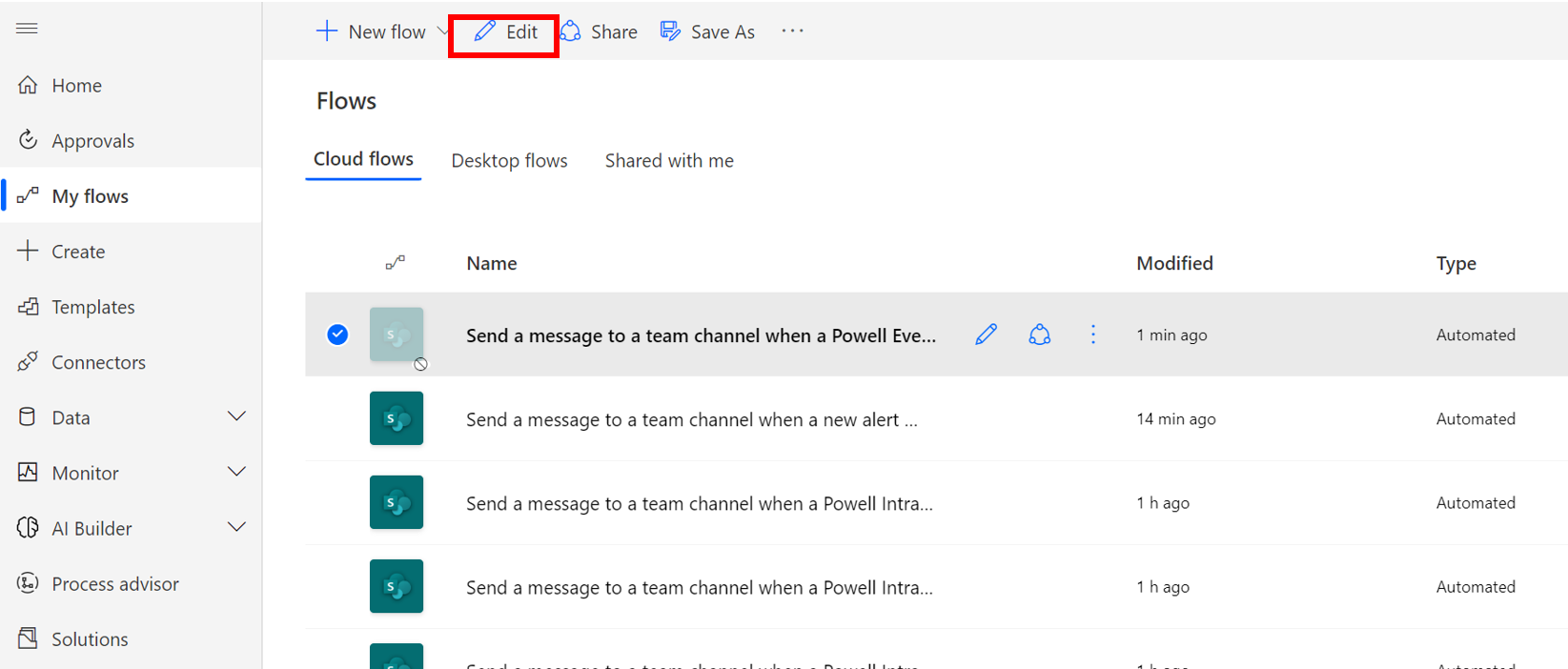
Task: Click the Flows page heading
Action: pos(346,101)
